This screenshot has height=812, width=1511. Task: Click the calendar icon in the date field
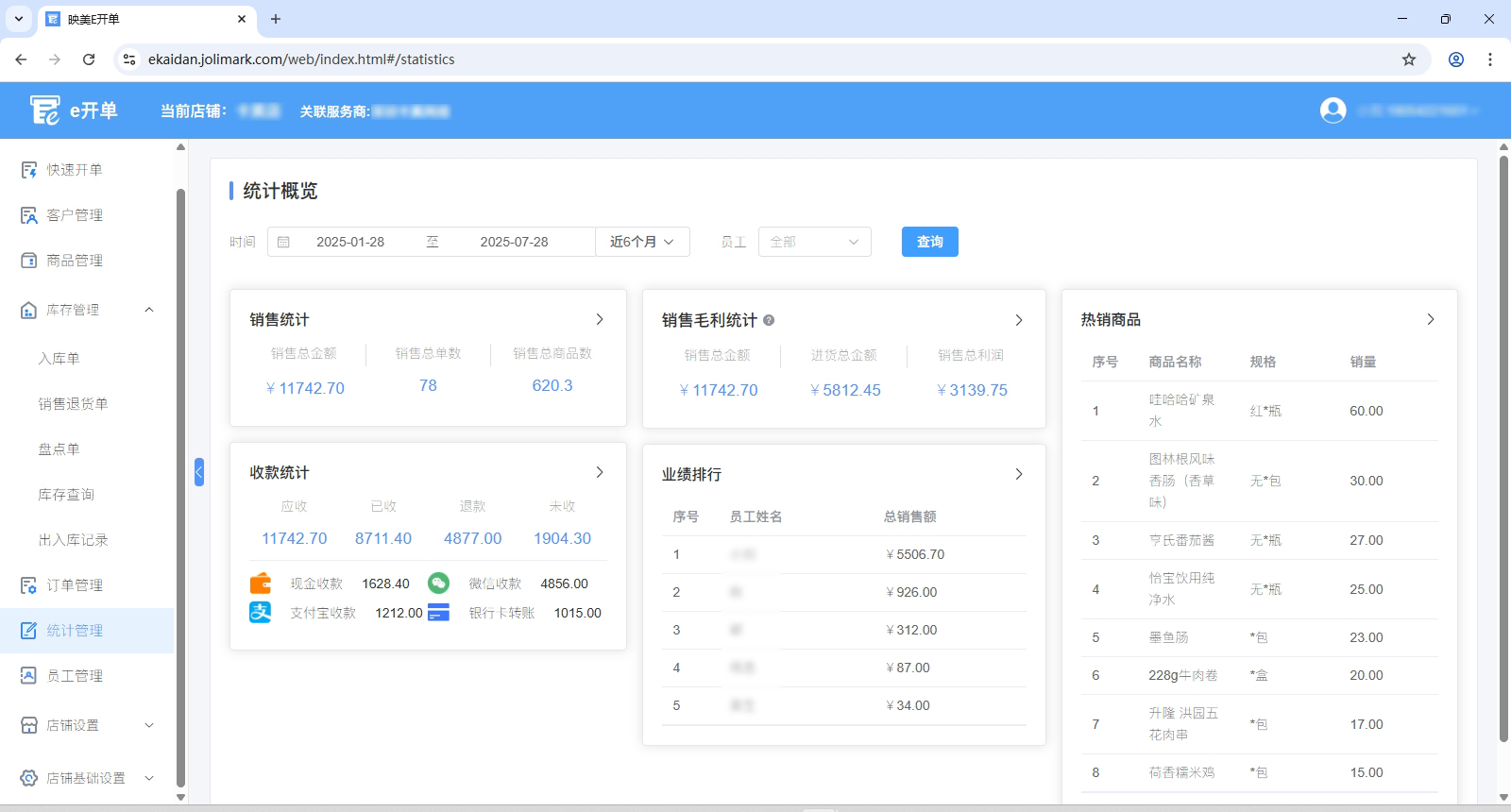point(283,242)
